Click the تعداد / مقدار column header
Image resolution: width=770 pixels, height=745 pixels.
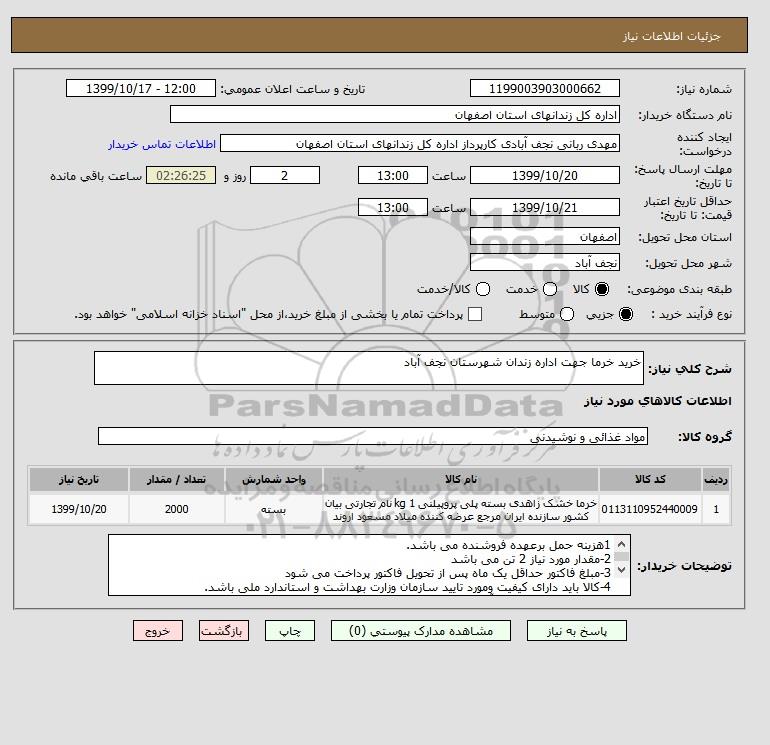coord(177,479)
